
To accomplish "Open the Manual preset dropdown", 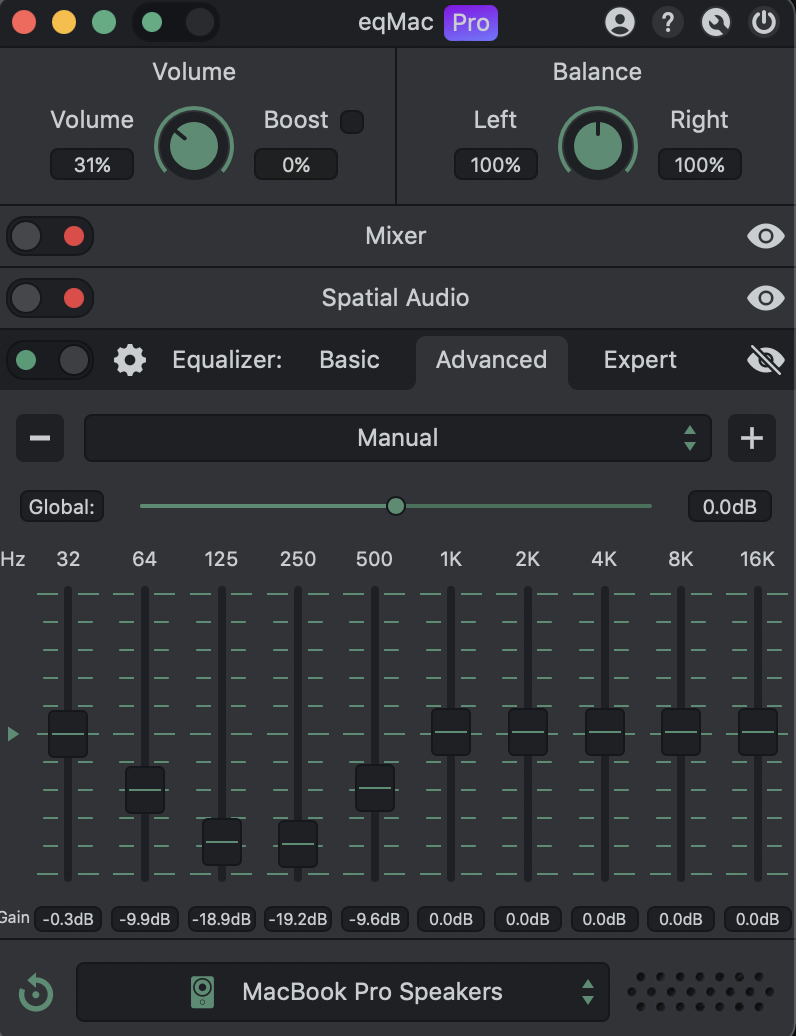I will 398,438.
